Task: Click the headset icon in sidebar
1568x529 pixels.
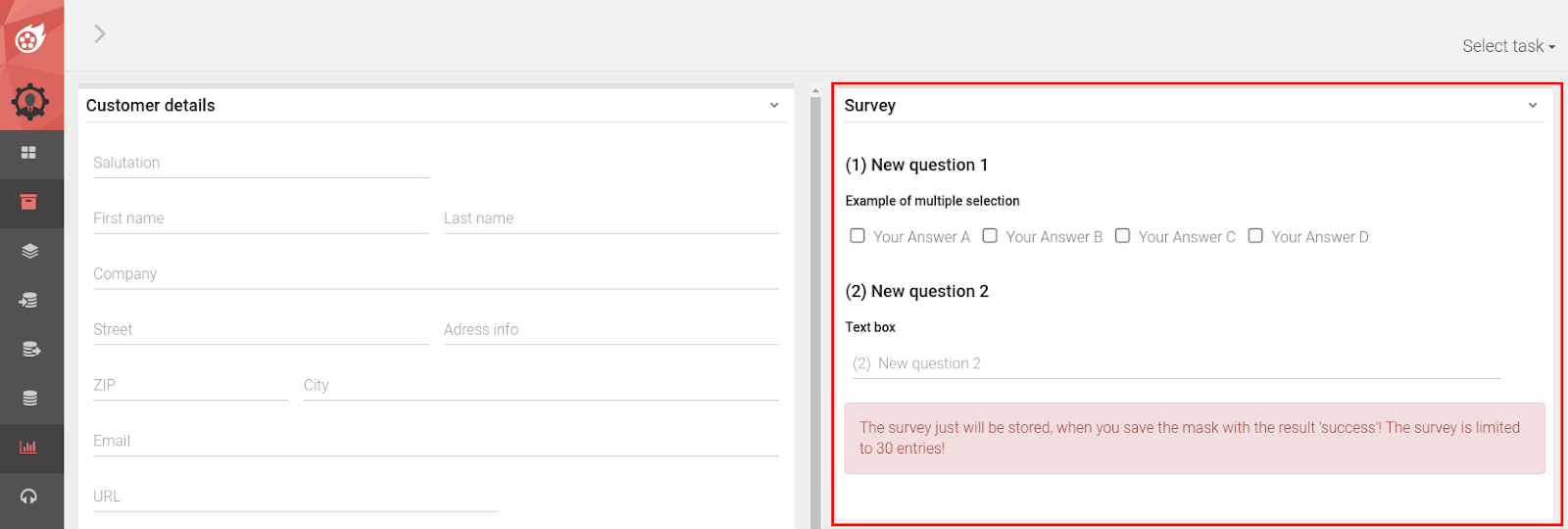Action: (29, 496)
